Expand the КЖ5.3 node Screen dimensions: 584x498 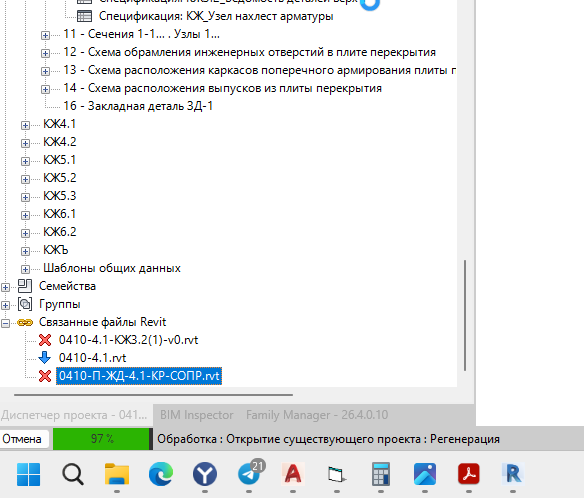(x=25, y=197)
